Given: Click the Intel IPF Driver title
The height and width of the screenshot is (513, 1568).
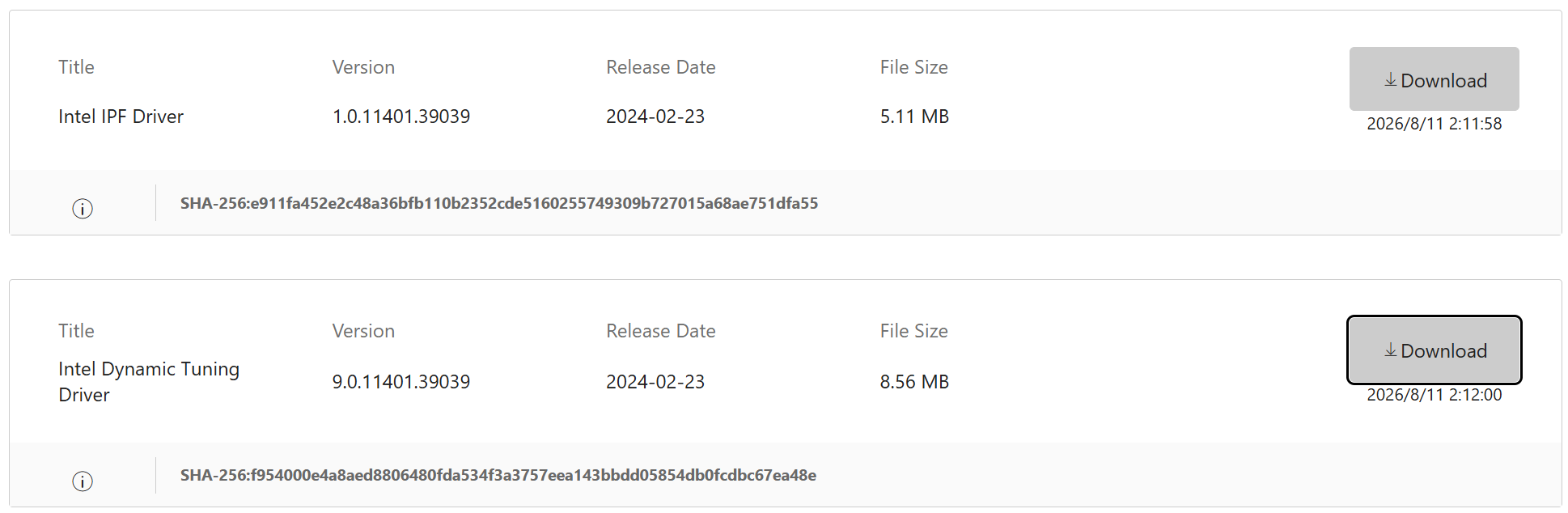Looking at the screenshot, I should [121, 117].
